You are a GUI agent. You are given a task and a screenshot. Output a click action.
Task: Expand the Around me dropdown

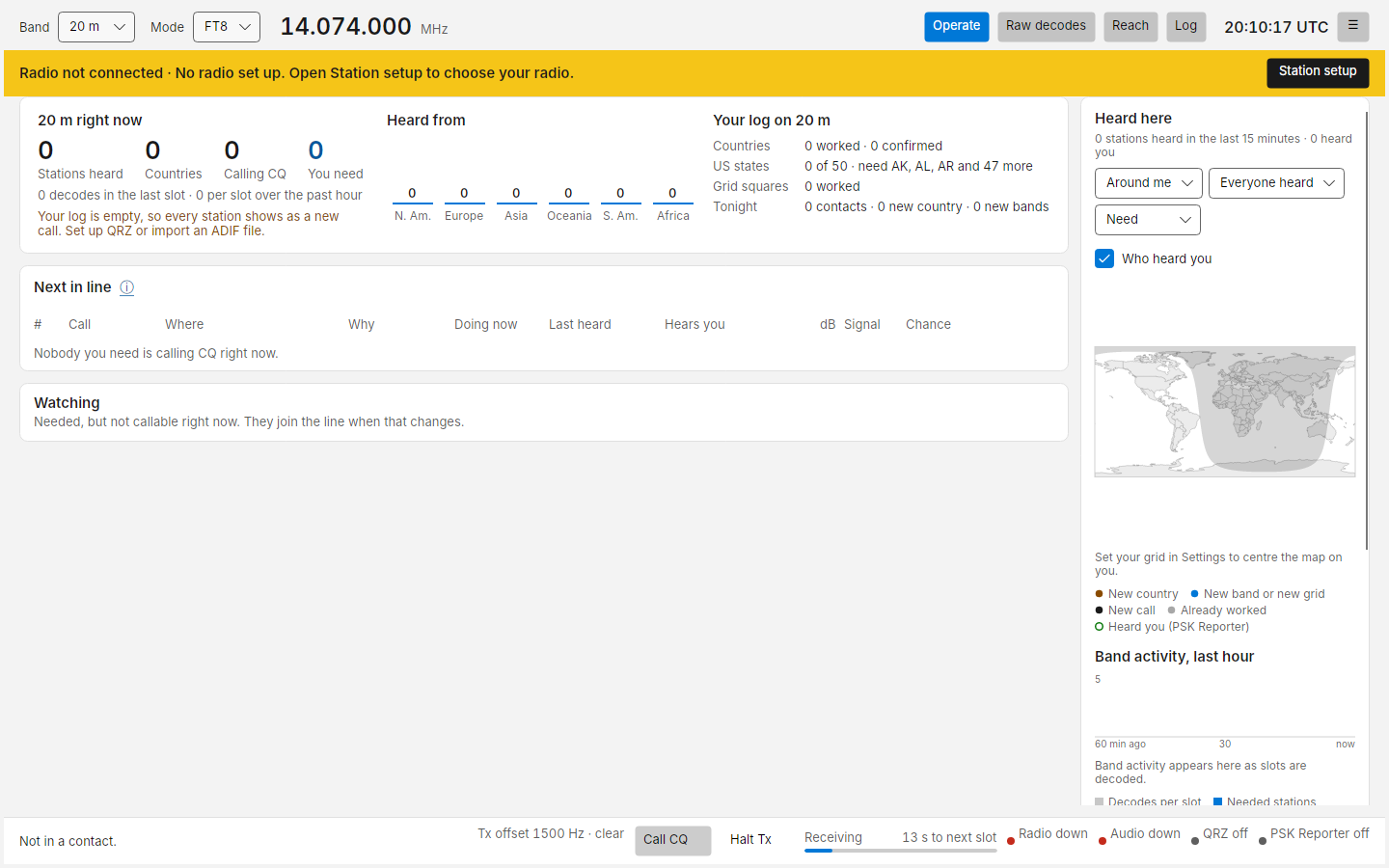pyautogui.click(x=1148, y=183)
